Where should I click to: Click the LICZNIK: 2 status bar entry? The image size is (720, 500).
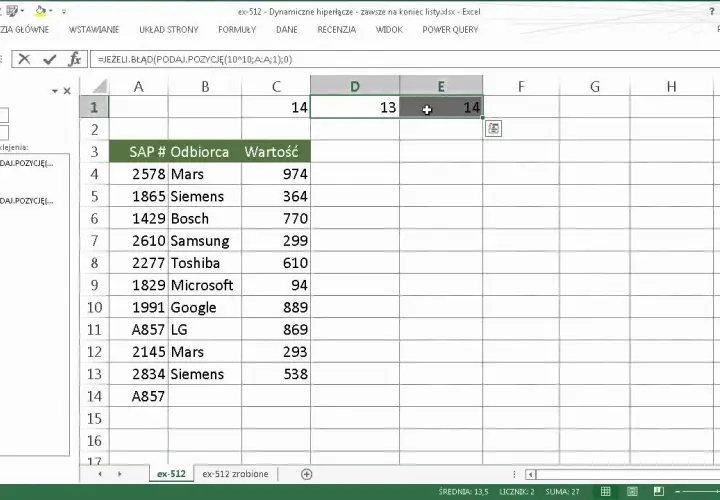(517, 492)
